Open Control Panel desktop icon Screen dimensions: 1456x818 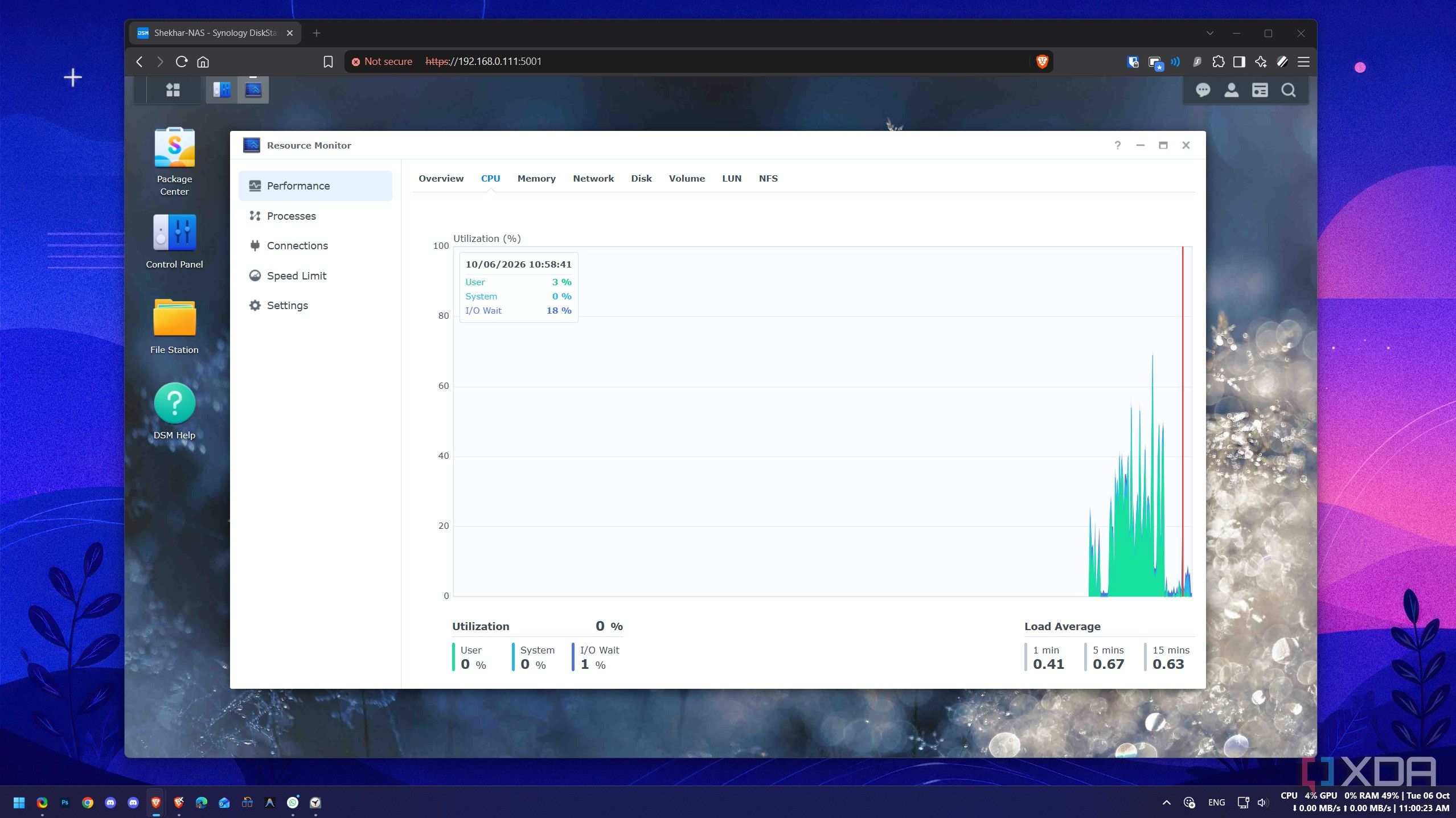click(x=174, y=241)
